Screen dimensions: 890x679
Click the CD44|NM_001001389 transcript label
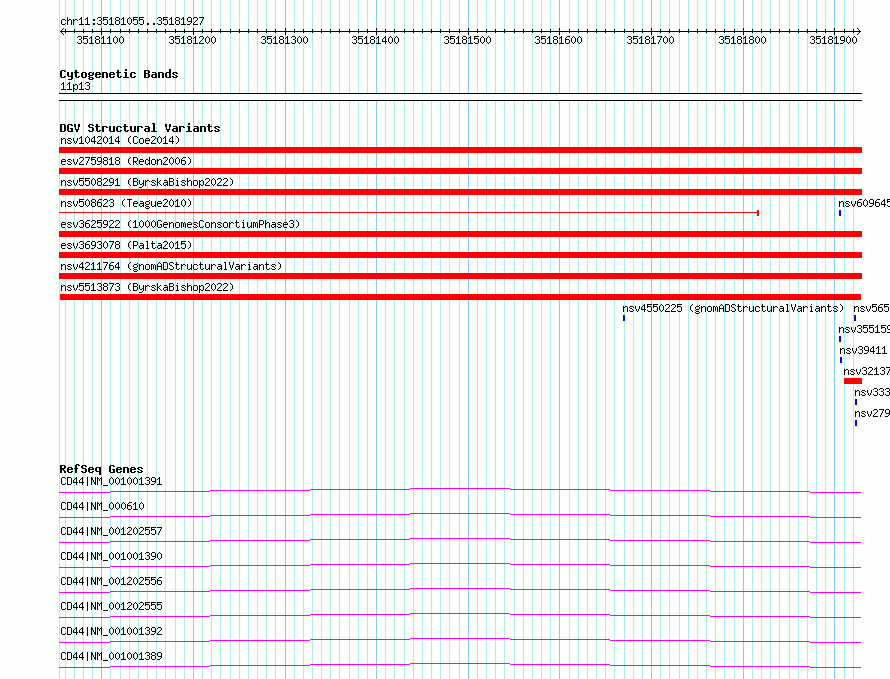click(x=111, y=656)
